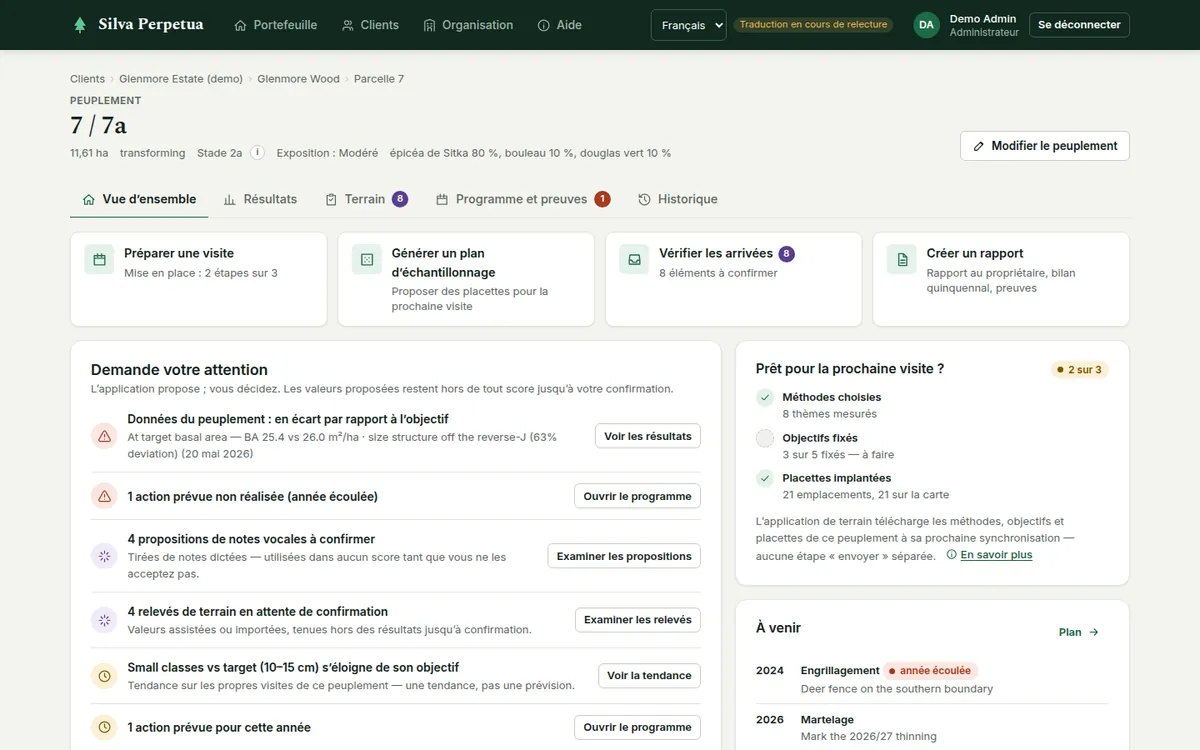Open the Créer un rapport card
Image resolution: width=1200 pixels, height=750 pixels.
tap(1001, 279)
